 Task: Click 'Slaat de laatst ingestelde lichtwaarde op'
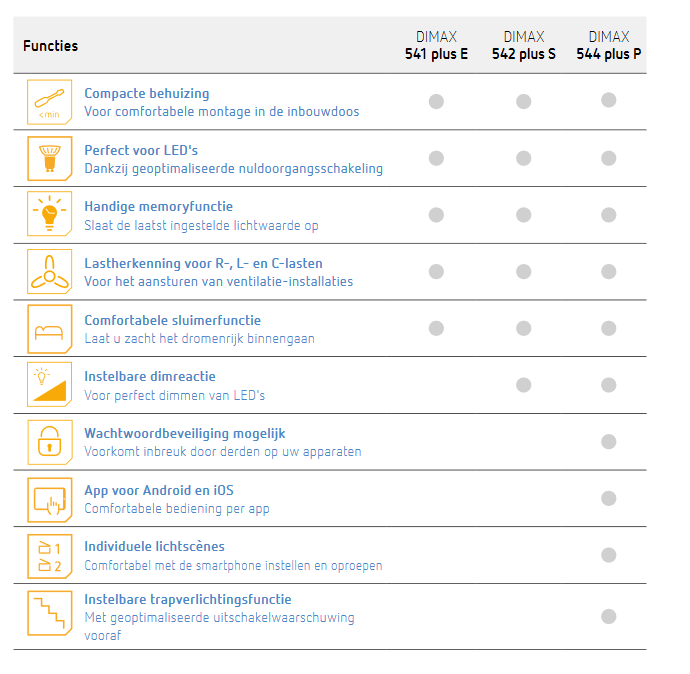pyautogui.click(x=201, y=225)
